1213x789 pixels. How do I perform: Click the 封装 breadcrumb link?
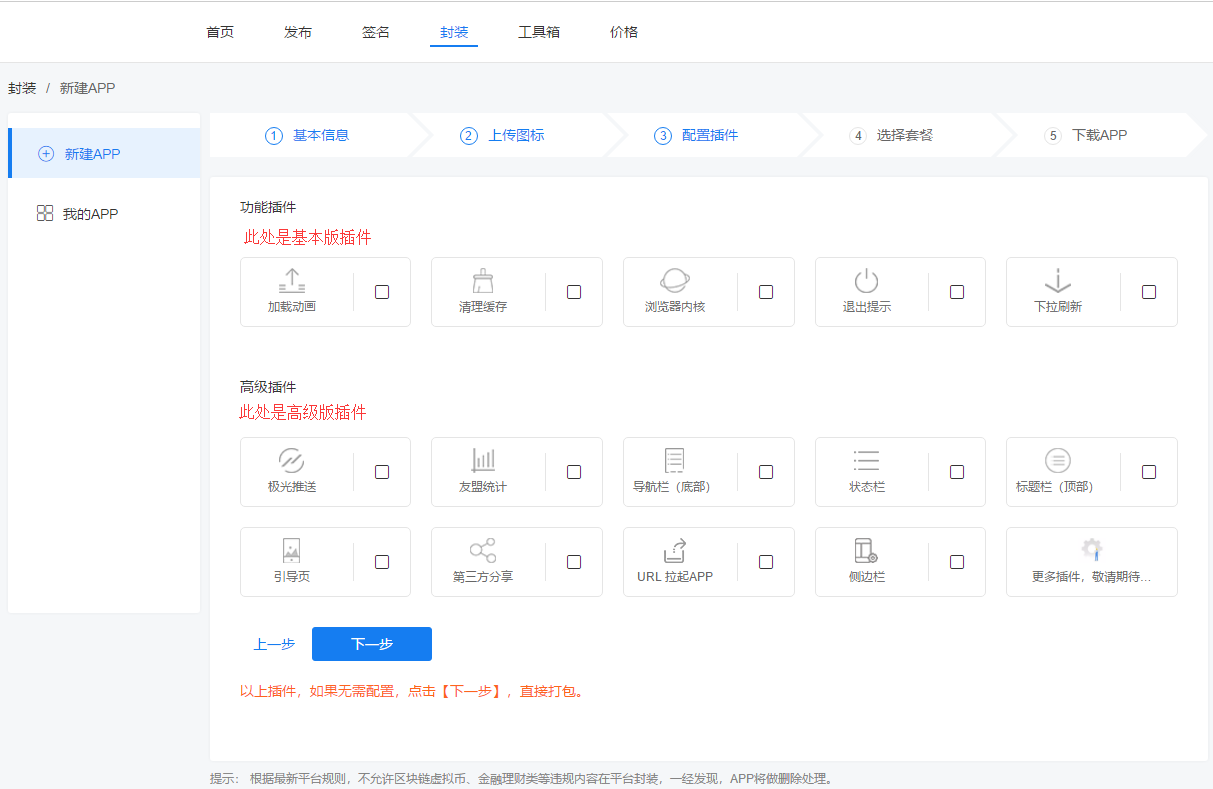(x=22, y=88)
